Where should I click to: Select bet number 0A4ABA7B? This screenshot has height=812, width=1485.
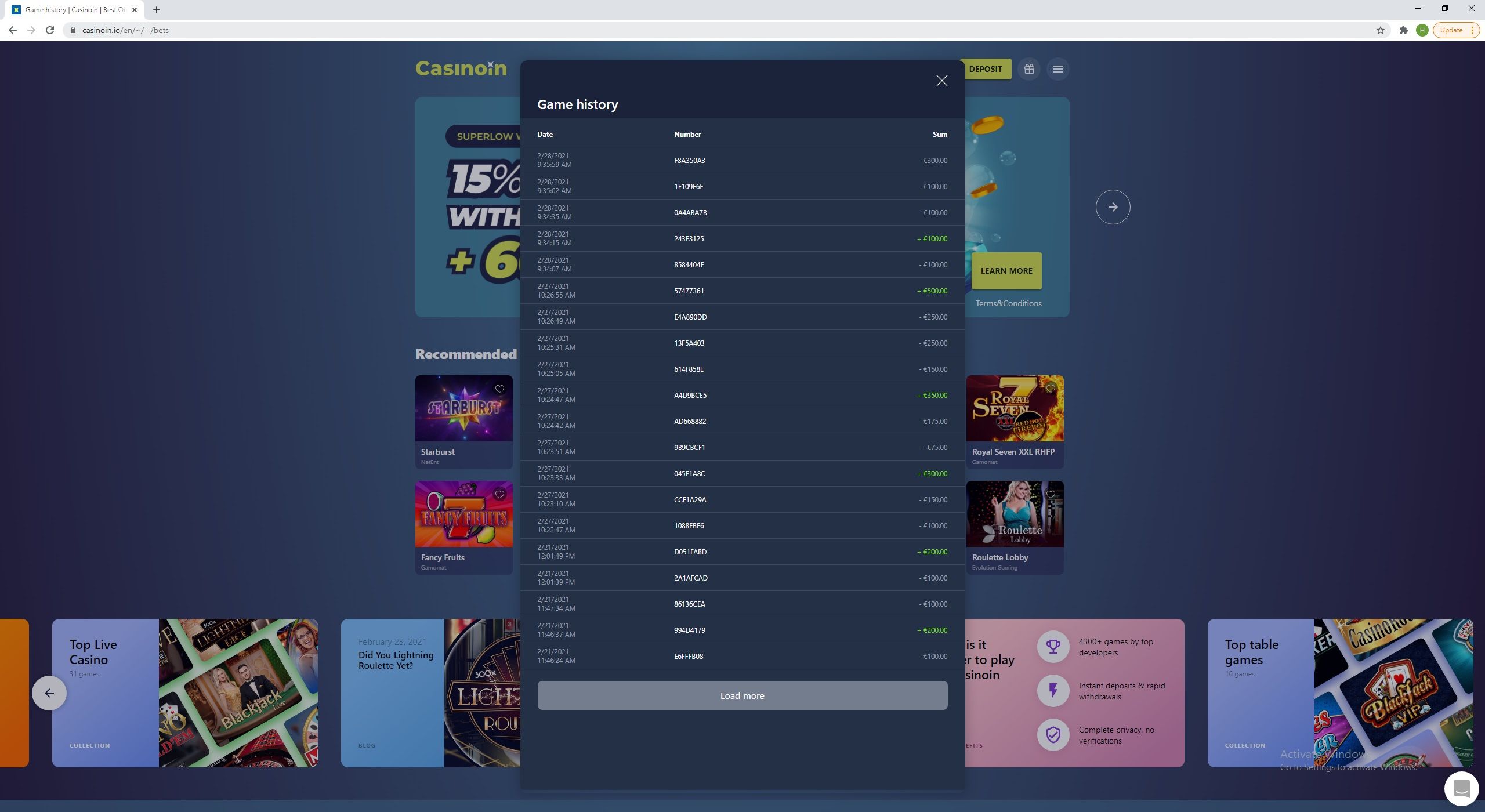(690, 213)
